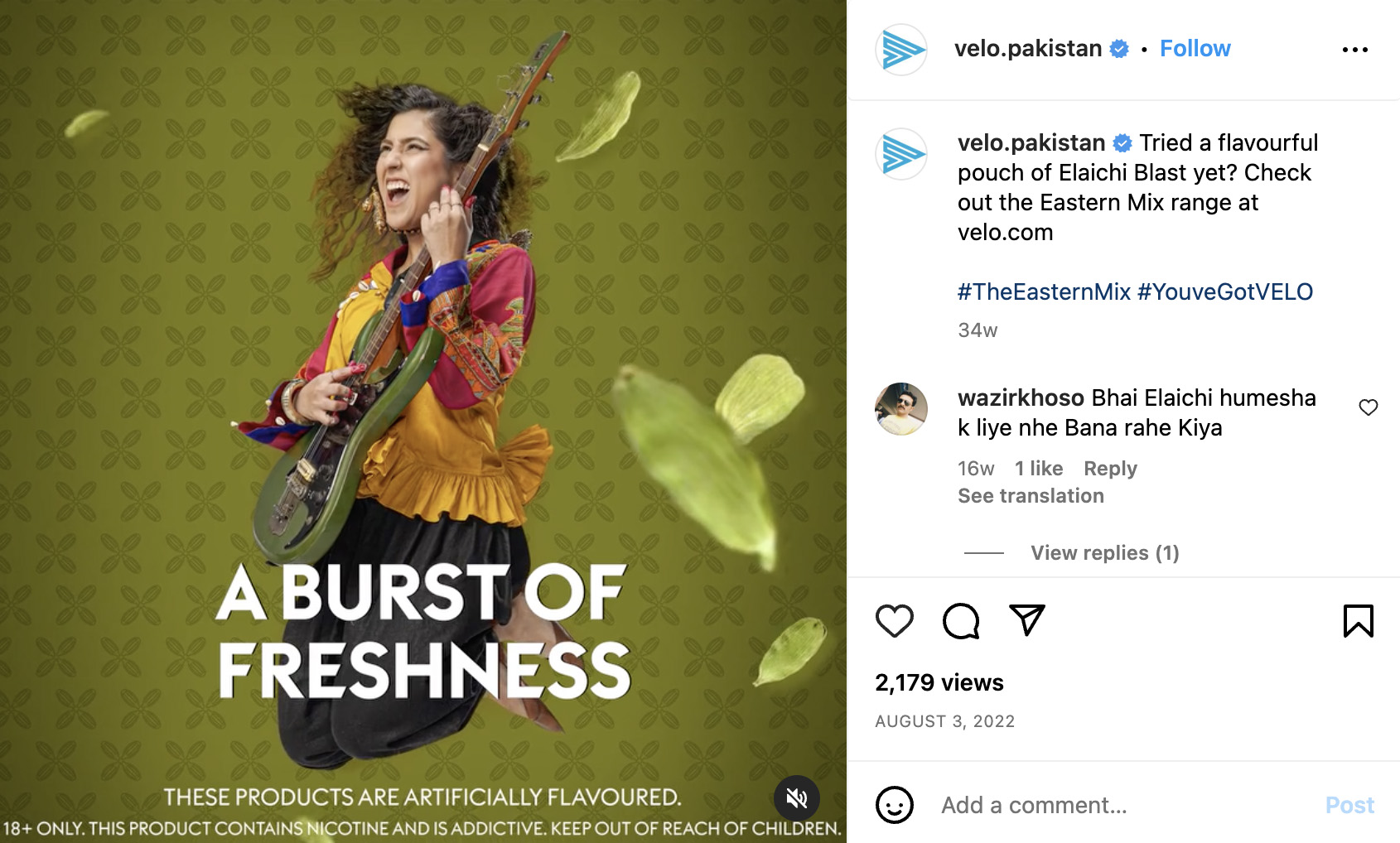Open the three-dot more options menu

pos(1355,50)
